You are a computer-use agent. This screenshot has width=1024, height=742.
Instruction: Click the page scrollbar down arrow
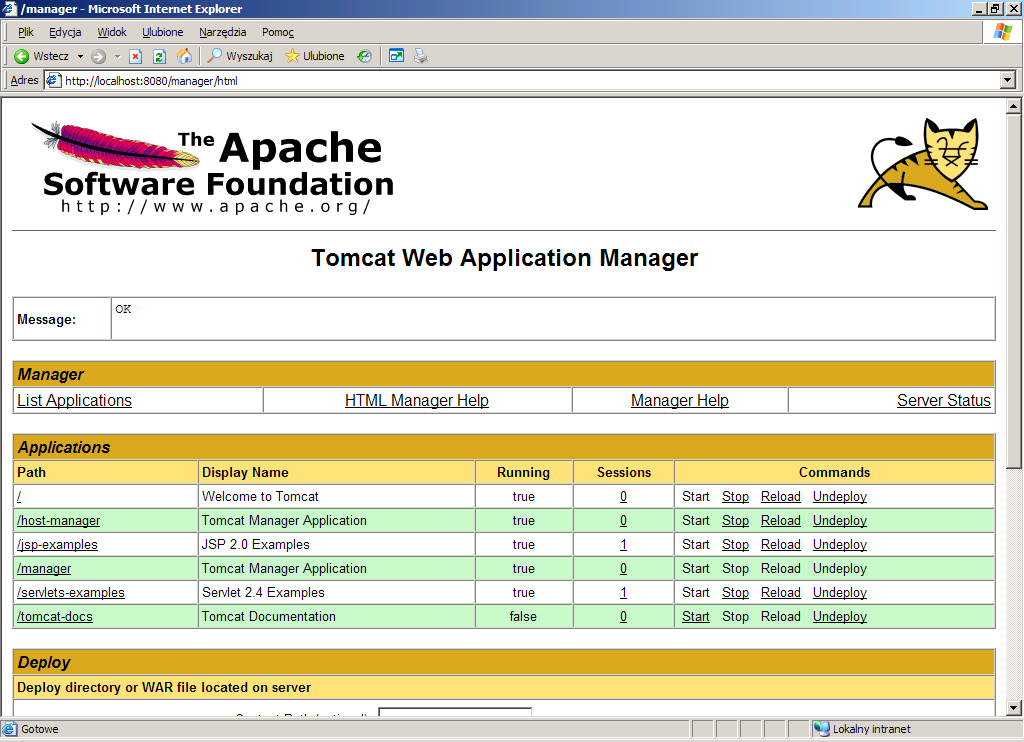1014,707
